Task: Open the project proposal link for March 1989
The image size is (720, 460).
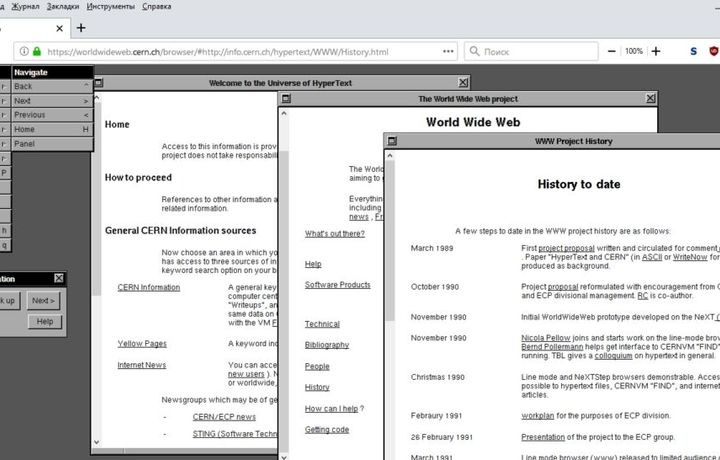Action: point(566,248)
